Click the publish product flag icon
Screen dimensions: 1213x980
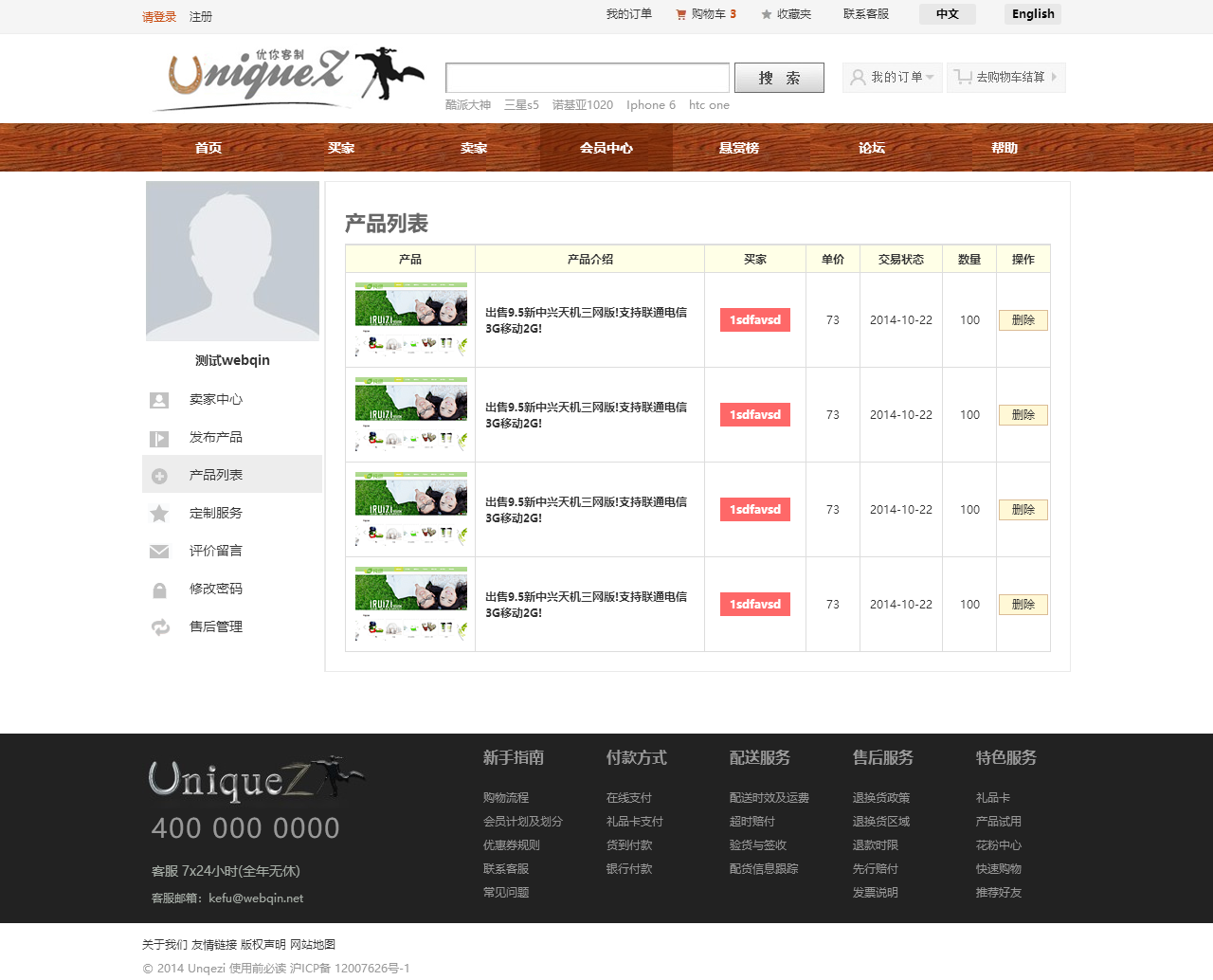159,438
